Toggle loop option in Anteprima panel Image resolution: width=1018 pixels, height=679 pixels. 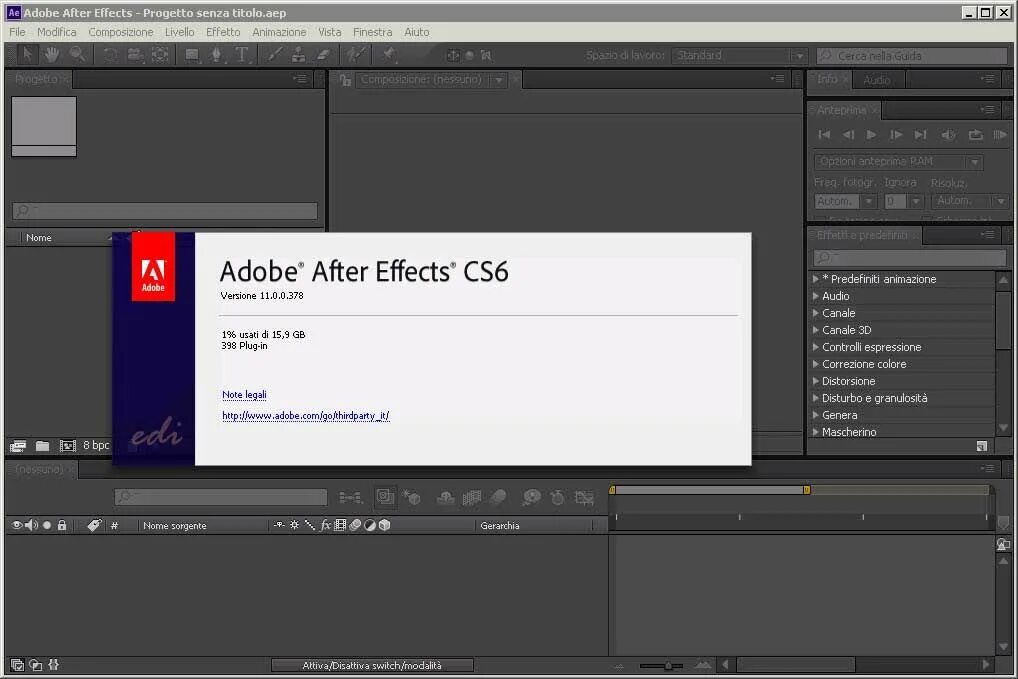(975, 135)
